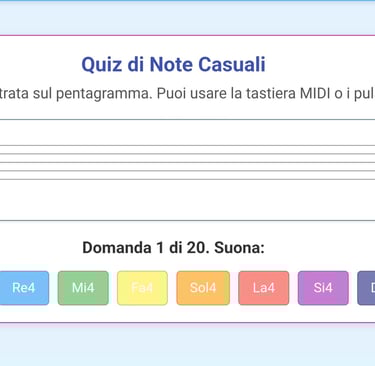Click the word Suona in the question prompt
This screenshot has width=375, height=366.
click(239, 248)
